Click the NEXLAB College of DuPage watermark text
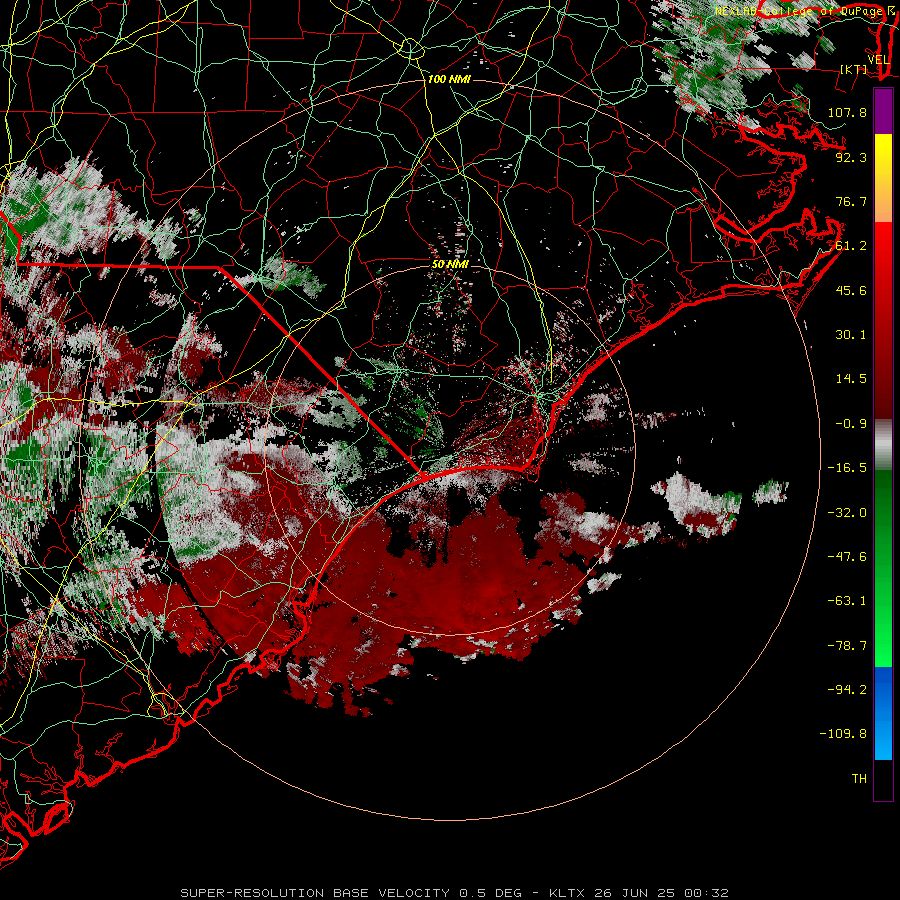900x900 pixels. [x=805, y=11]
